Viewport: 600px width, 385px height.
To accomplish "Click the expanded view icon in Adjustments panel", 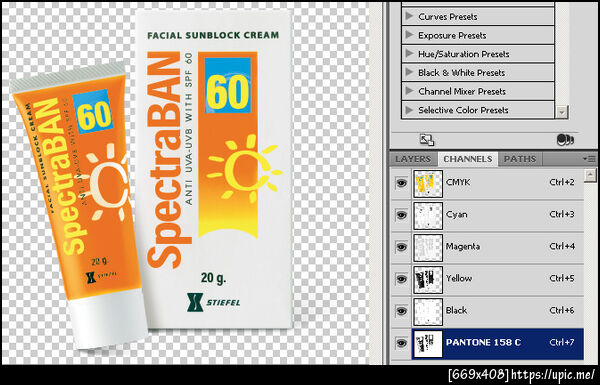I will point(427,140).
